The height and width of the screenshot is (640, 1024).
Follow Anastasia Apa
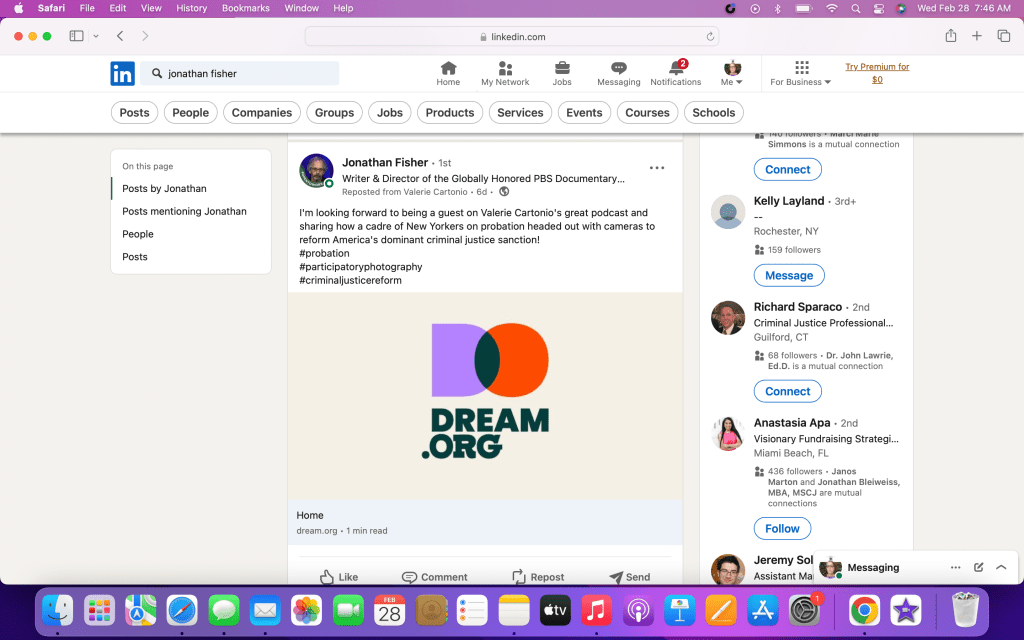point(782,528)
